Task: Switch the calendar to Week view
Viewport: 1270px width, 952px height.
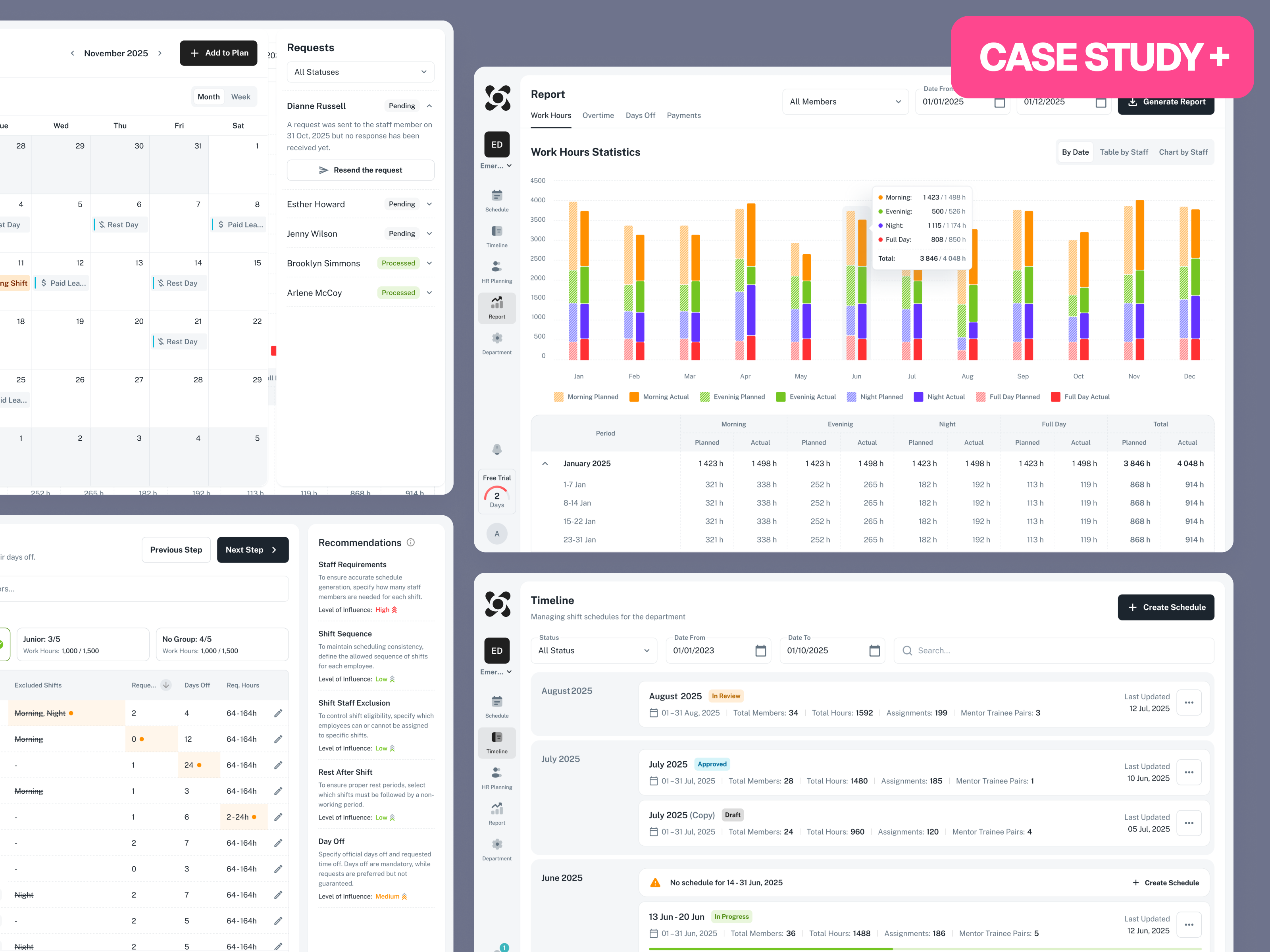Action: pos(241,96)
